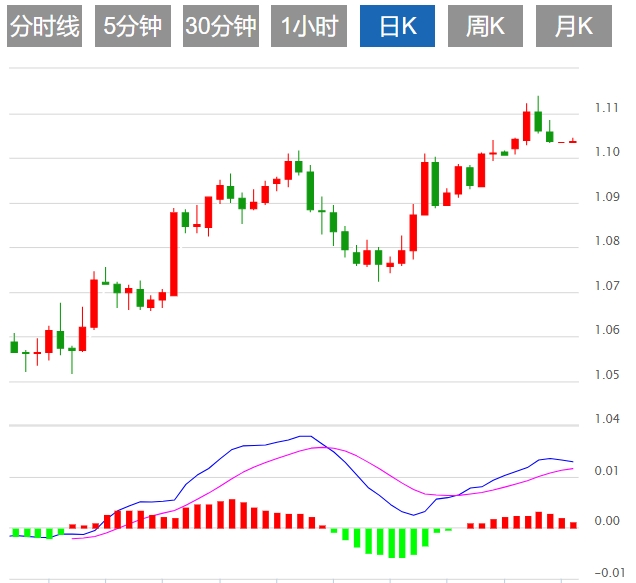
Task: Switch to the 分时线 tab
Action: (43, 27)
